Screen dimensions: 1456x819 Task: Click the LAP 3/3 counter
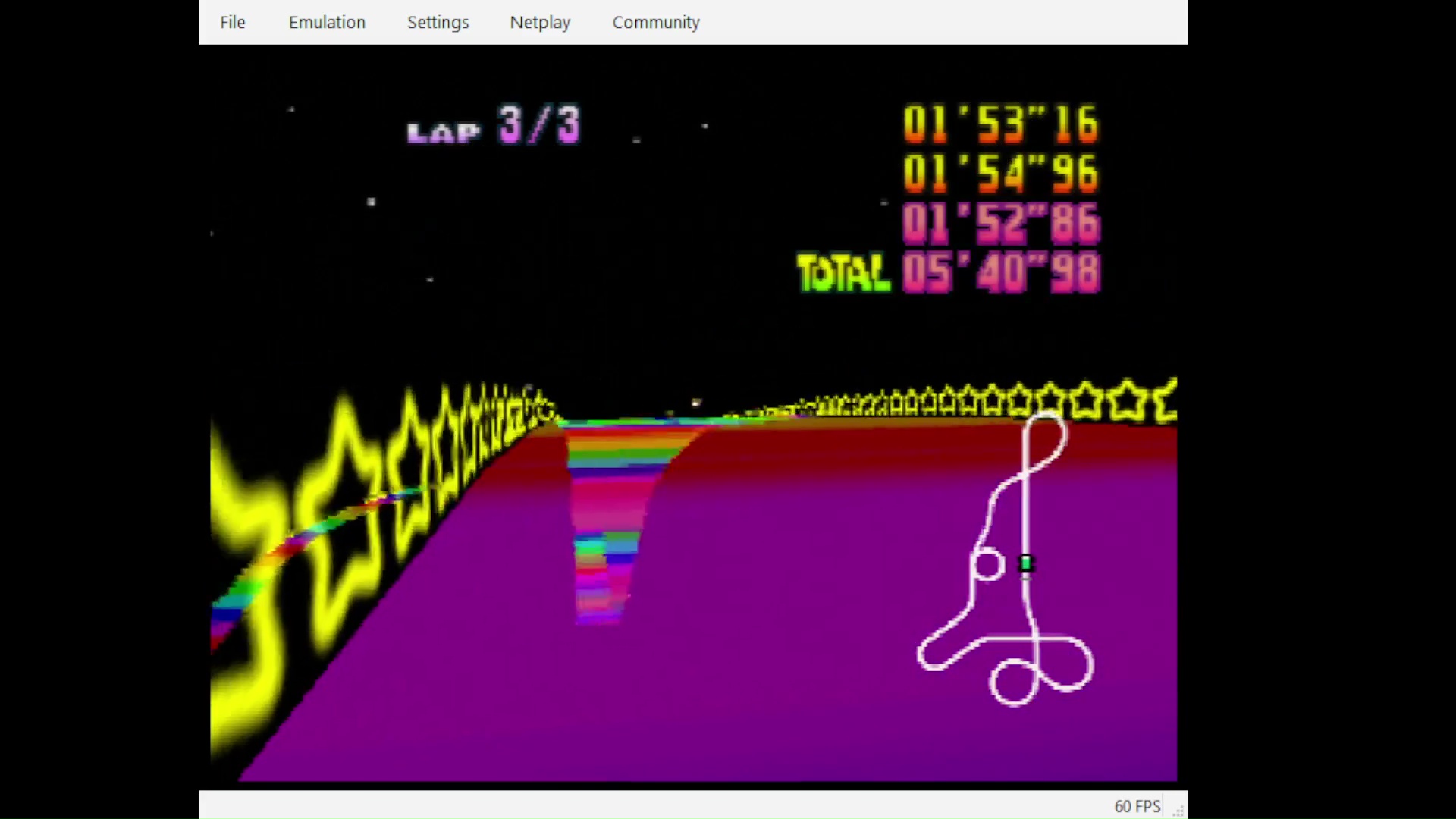click(494, 126)
